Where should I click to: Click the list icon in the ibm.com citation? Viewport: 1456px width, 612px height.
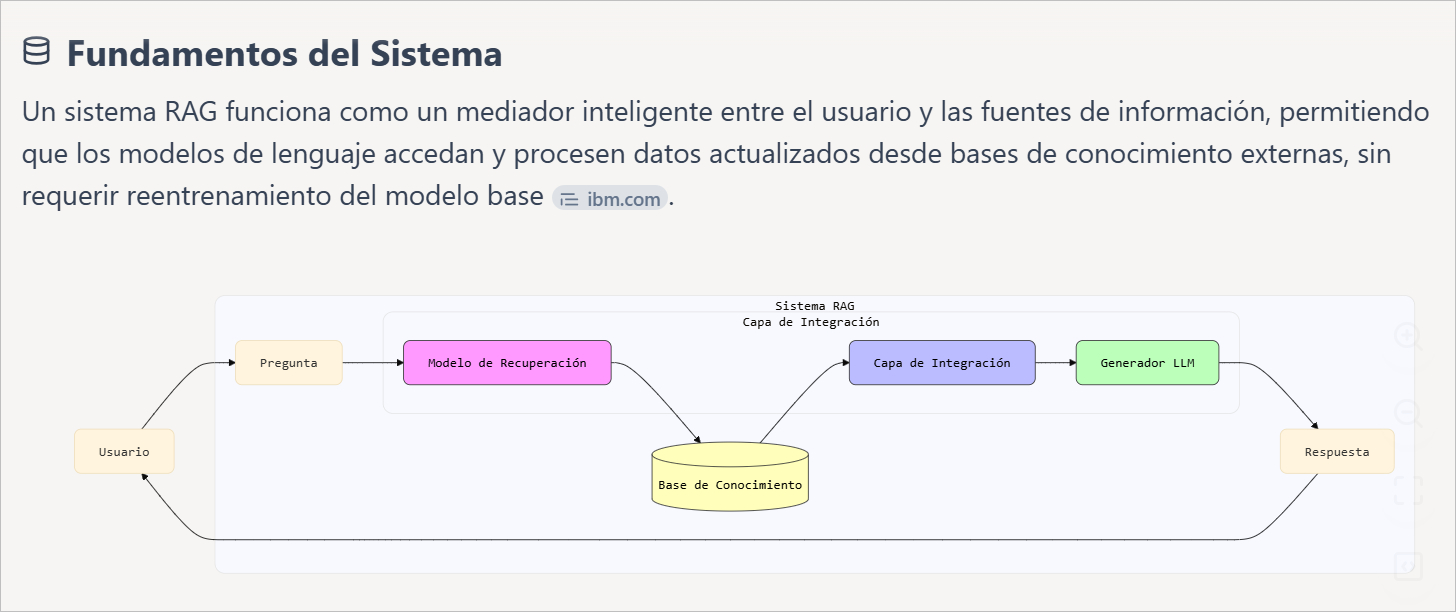(x=569, y=199)
